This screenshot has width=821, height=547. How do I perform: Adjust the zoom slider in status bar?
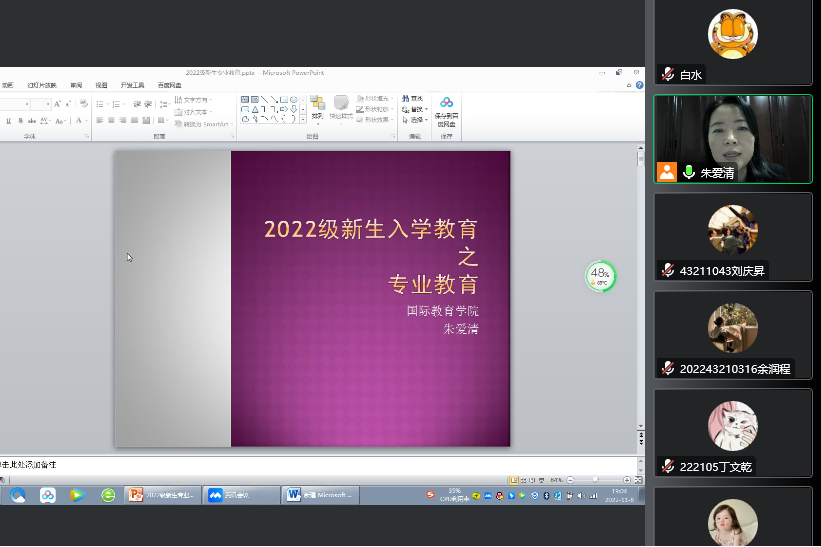[x=597, y=480]
